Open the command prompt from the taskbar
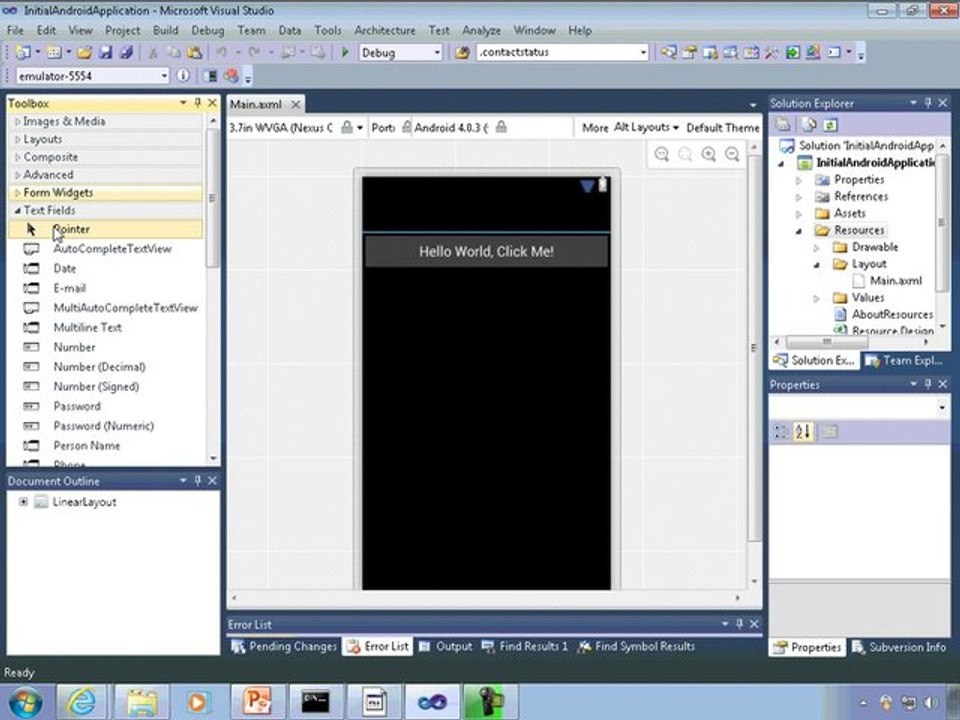The width and height of the screenshot is (960, 720). (x=315, y=702)
